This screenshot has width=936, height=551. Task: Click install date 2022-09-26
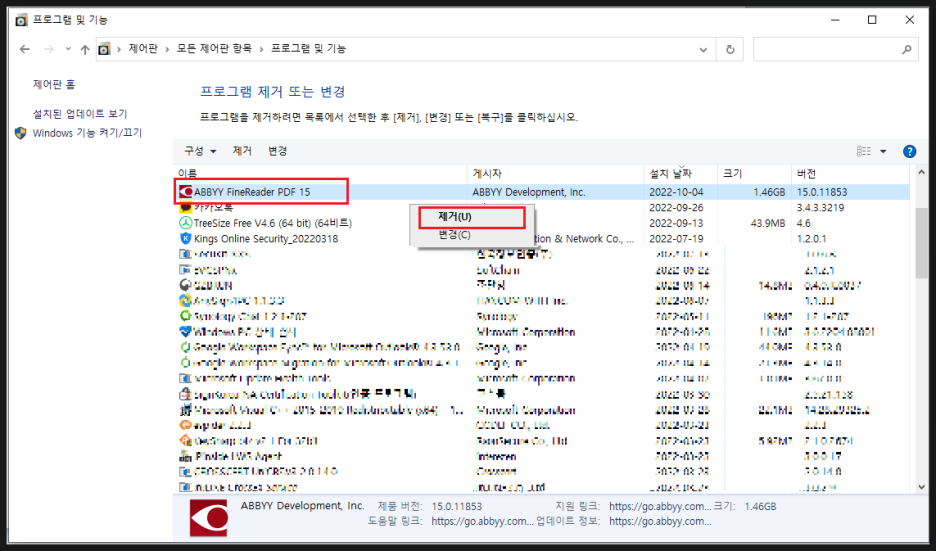coord(676,208)
